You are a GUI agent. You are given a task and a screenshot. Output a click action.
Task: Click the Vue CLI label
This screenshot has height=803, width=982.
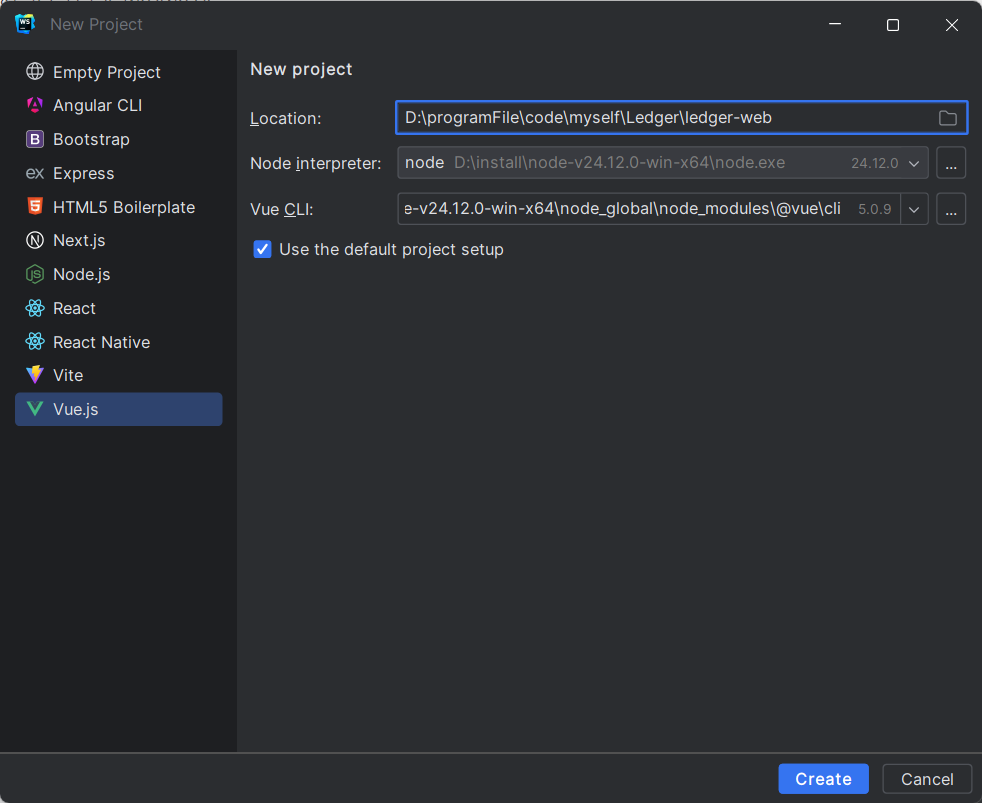click(281, 209)
